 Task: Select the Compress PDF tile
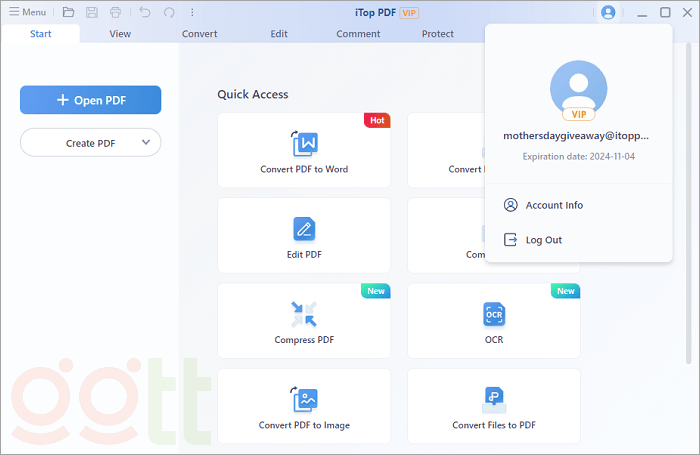pyautogui.click(x=304, y=320)
